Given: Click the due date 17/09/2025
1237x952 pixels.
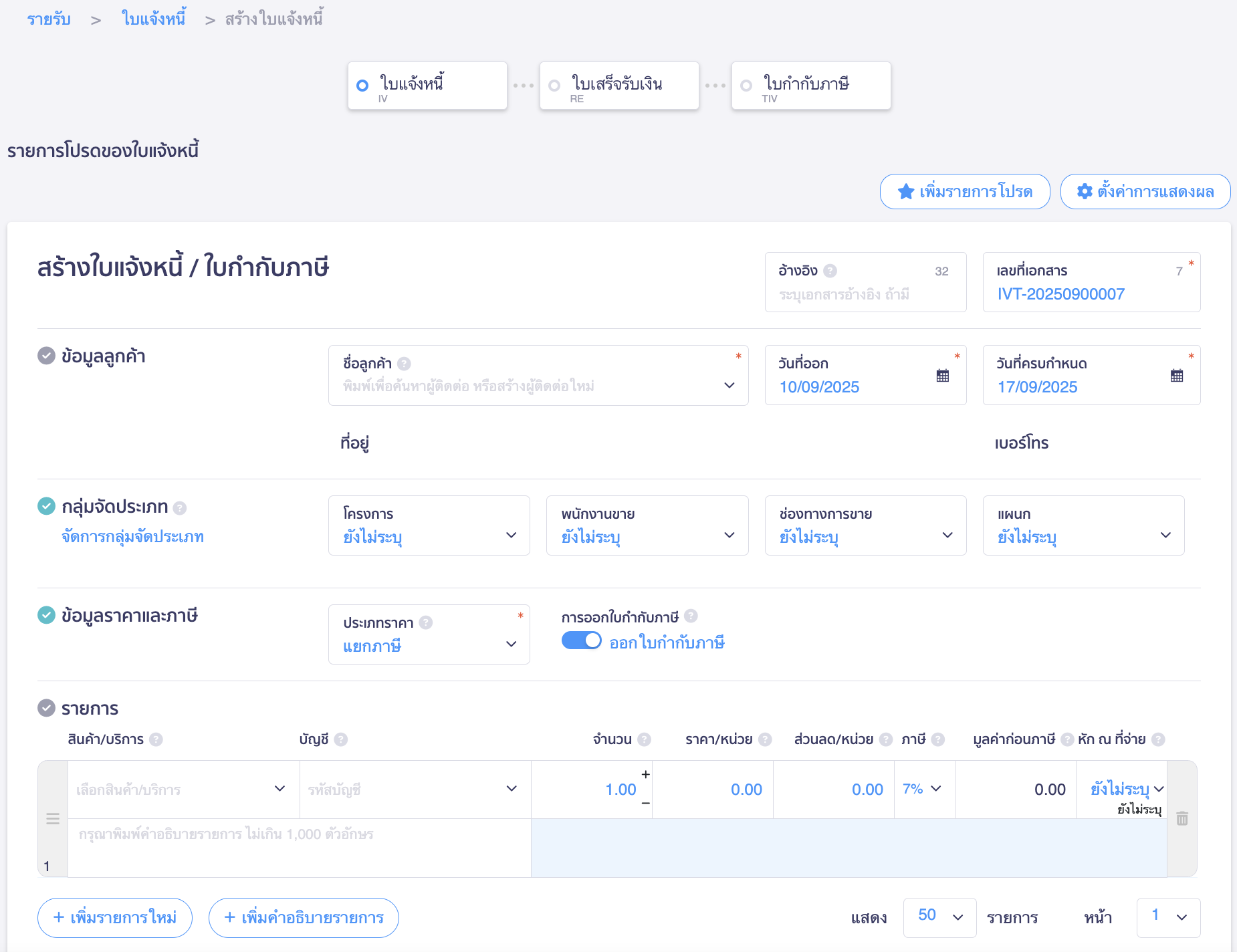Looking at the screenshot, I should 1037,387.
